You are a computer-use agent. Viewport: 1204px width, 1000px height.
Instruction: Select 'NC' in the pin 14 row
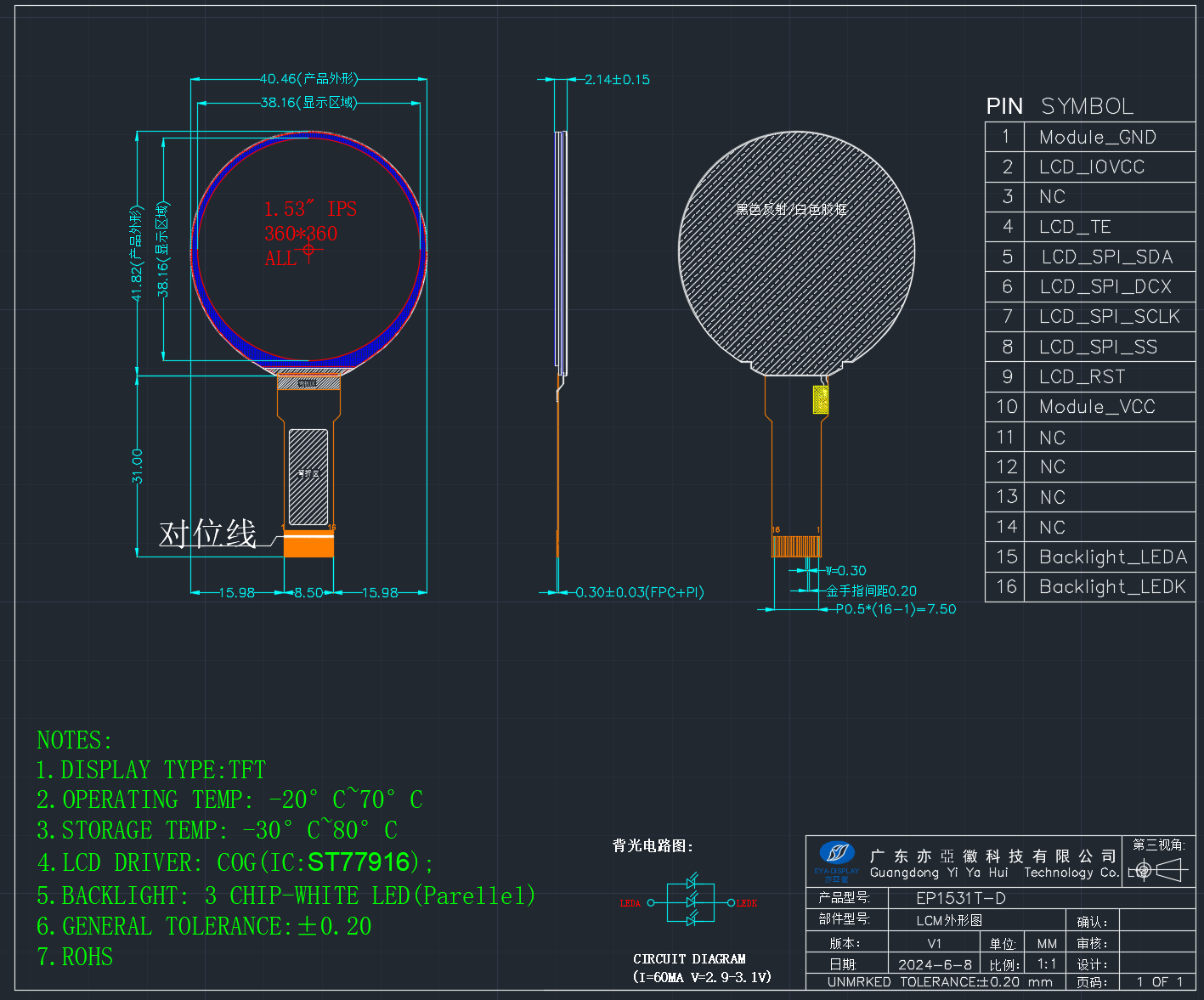click(x=1052, y=528)
